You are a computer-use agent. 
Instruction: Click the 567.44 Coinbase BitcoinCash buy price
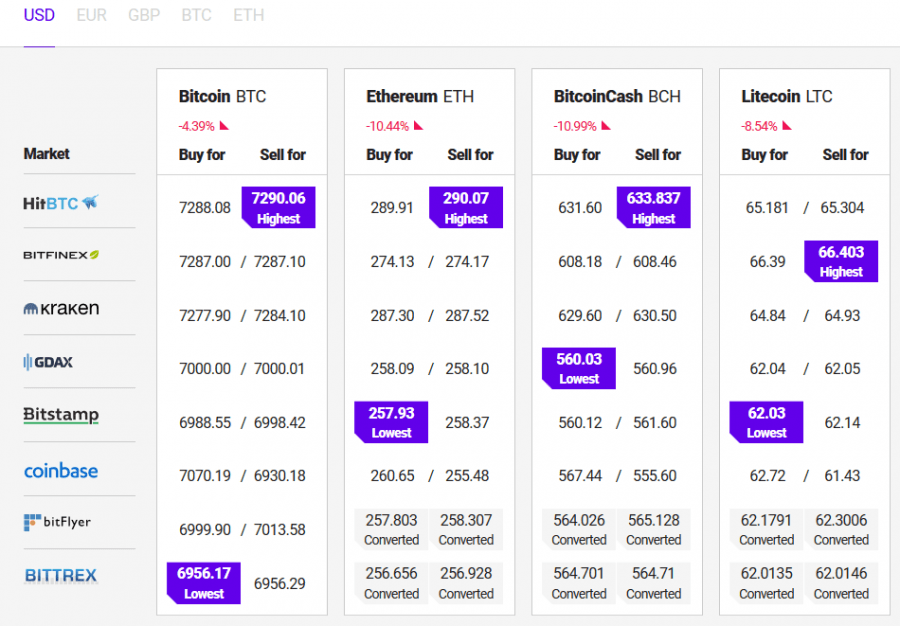pos(580,476)
